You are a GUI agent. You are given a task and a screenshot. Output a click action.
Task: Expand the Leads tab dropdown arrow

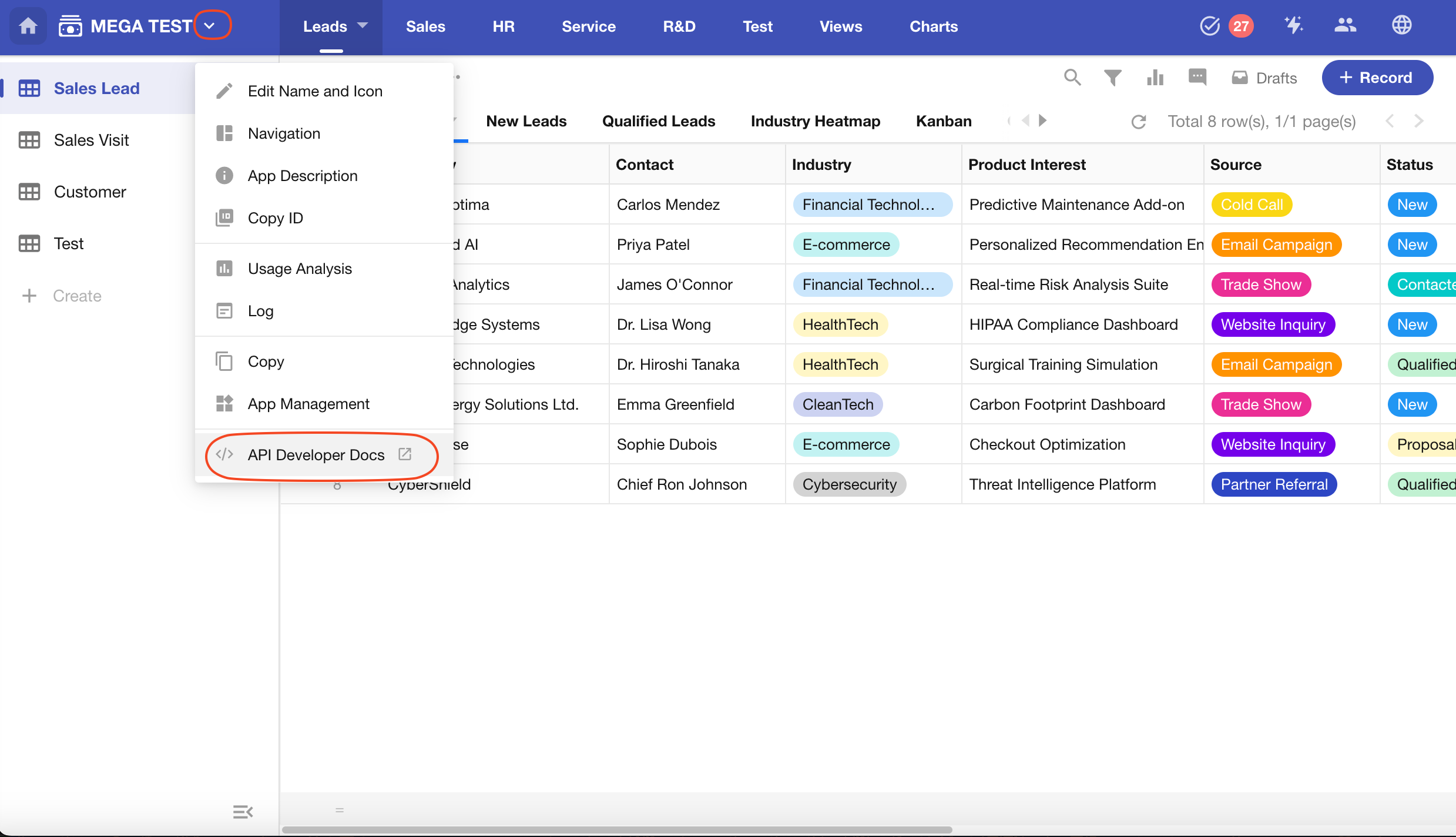[x=363, y=26]
